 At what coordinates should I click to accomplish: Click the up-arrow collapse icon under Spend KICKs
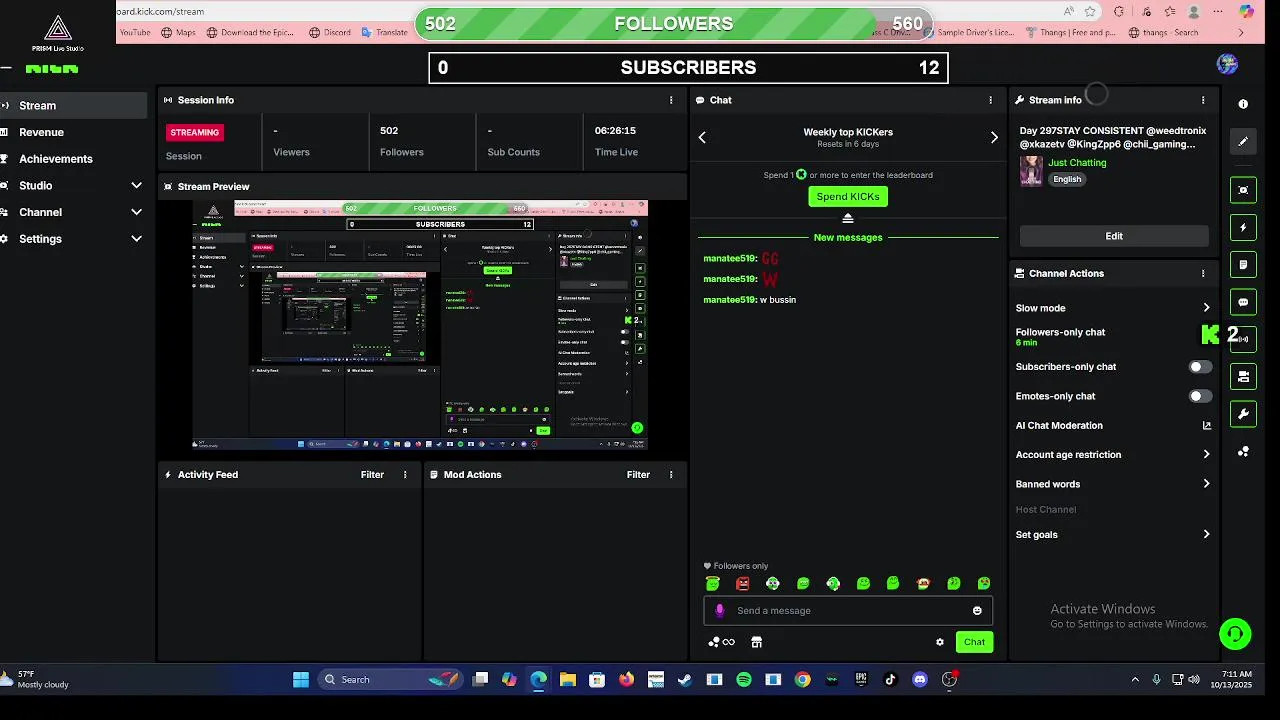(x=848, y=218)
